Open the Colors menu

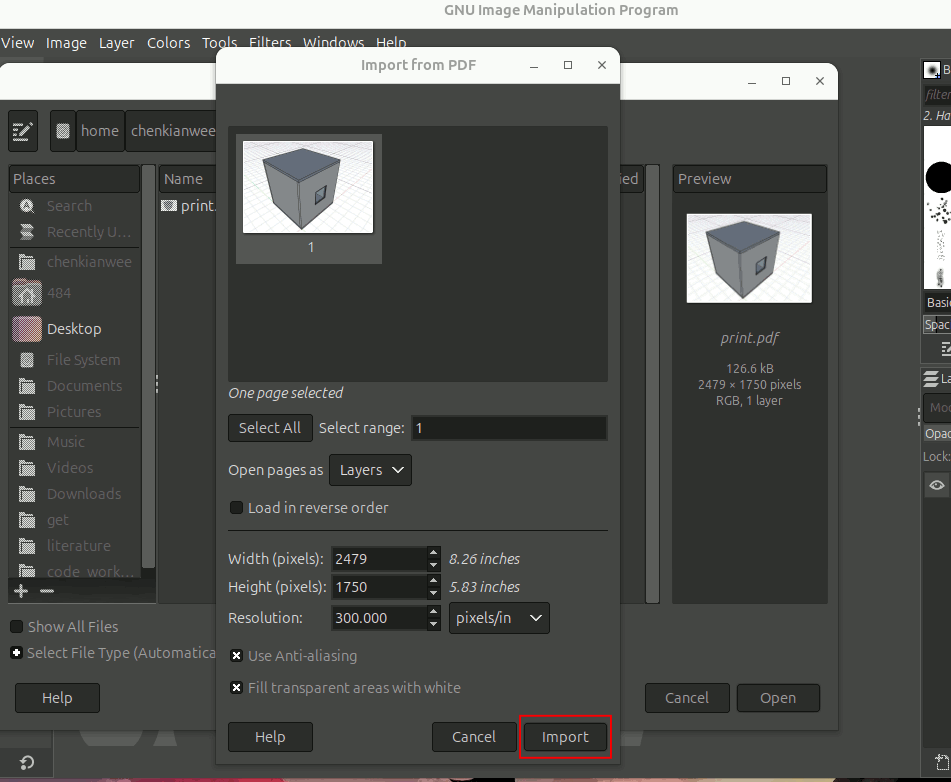click(x=168, y=43)
